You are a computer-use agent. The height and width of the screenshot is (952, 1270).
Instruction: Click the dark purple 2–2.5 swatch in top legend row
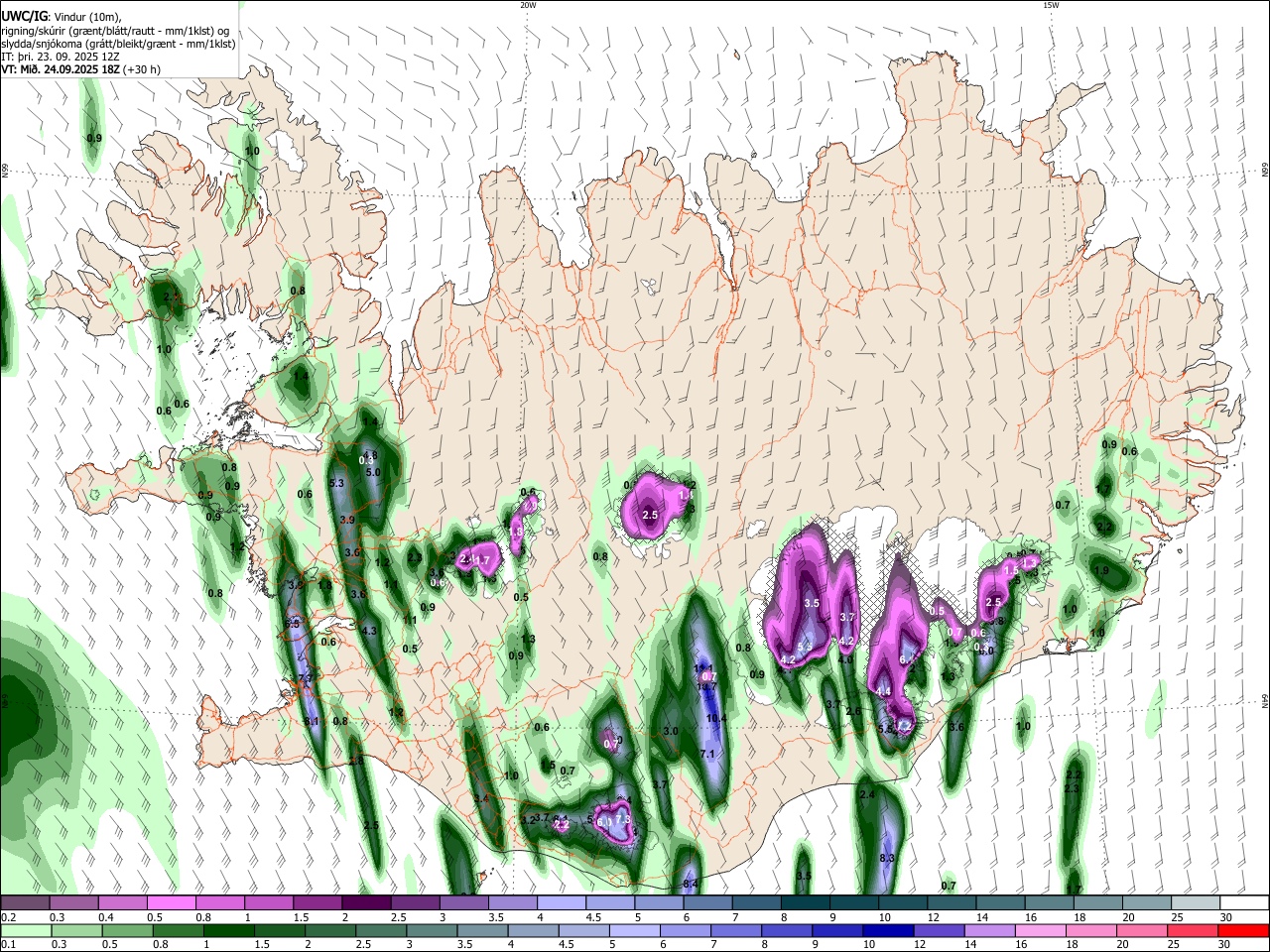(x=366, y=903)
